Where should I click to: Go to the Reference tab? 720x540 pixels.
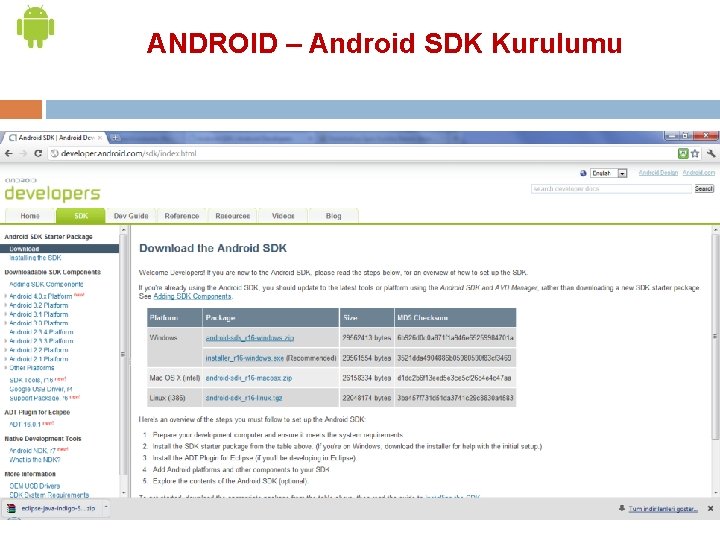tap(182, 216)
